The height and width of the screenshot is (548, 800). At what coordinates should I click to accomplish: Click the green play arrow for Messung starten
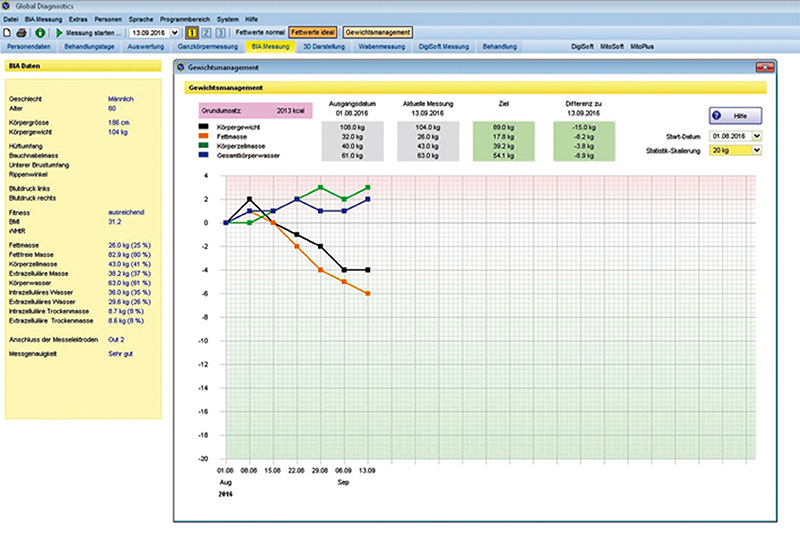tap(59, 33)
